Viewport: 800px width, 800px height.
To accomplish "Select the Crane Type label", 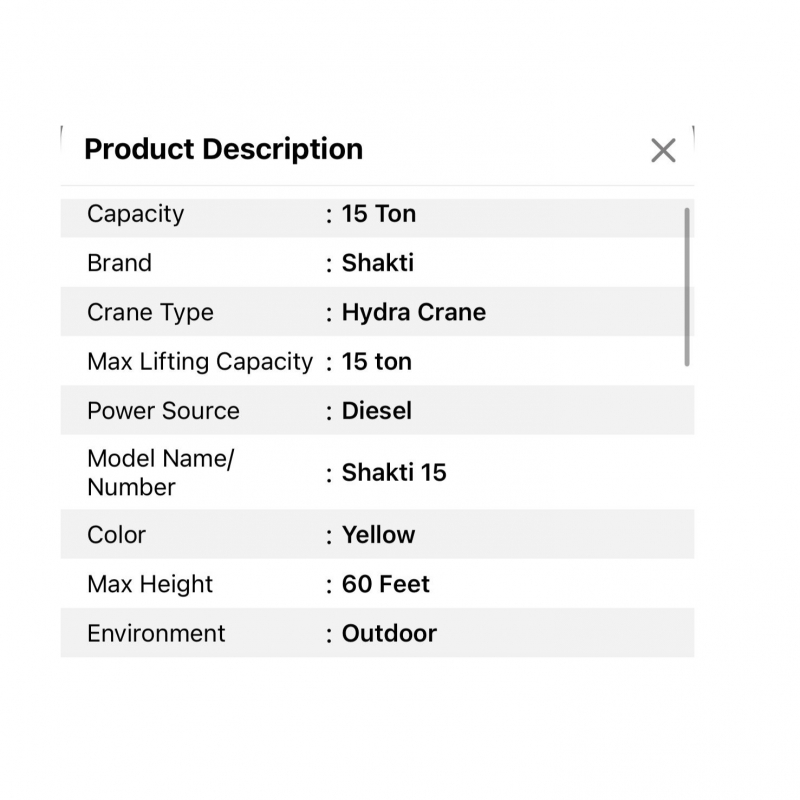I will 150,312.
